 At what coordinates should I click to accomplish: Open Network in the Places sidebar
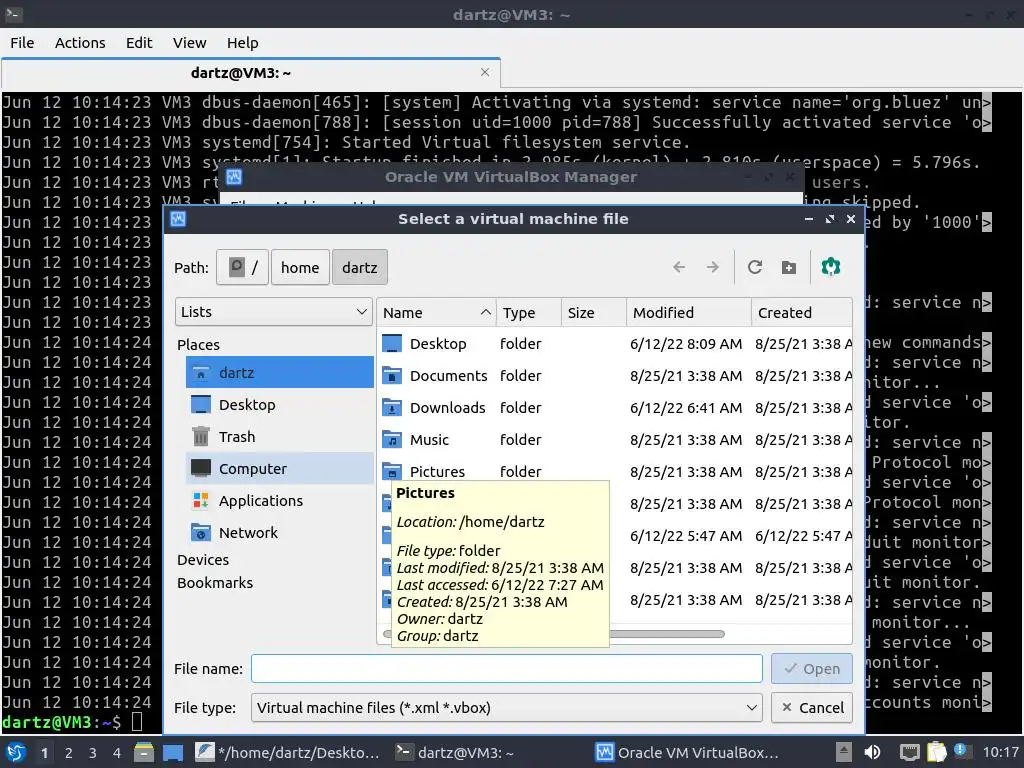point(280,532)
